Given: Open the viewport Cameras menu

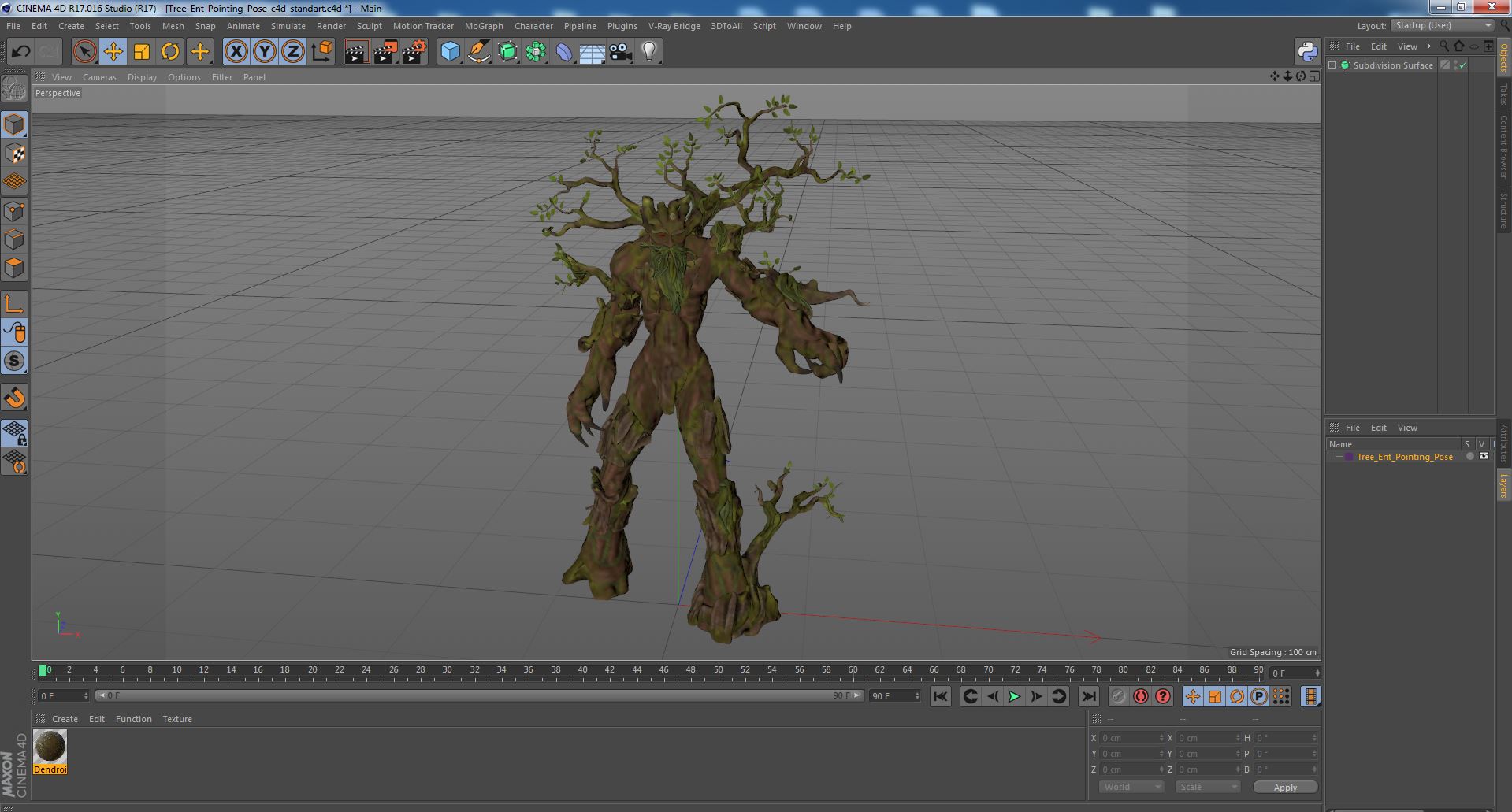Looking at the screenshot, I should tap(99, 77).
